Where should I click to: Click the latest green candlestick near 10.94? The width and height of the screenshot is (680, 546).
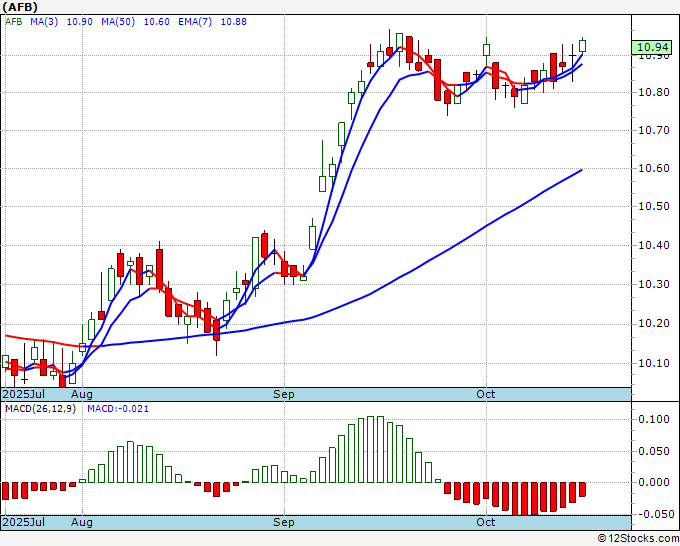[x=582, y=46]
